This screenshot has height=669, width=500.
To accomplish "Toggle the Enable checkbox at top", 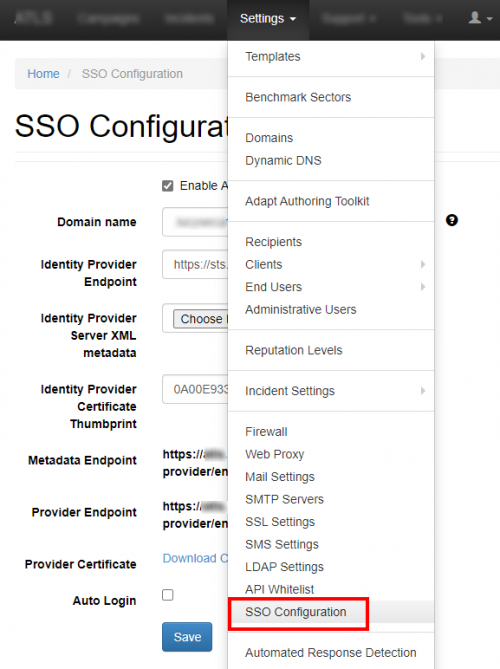I will pyautogui.click(x=168, y=186).
